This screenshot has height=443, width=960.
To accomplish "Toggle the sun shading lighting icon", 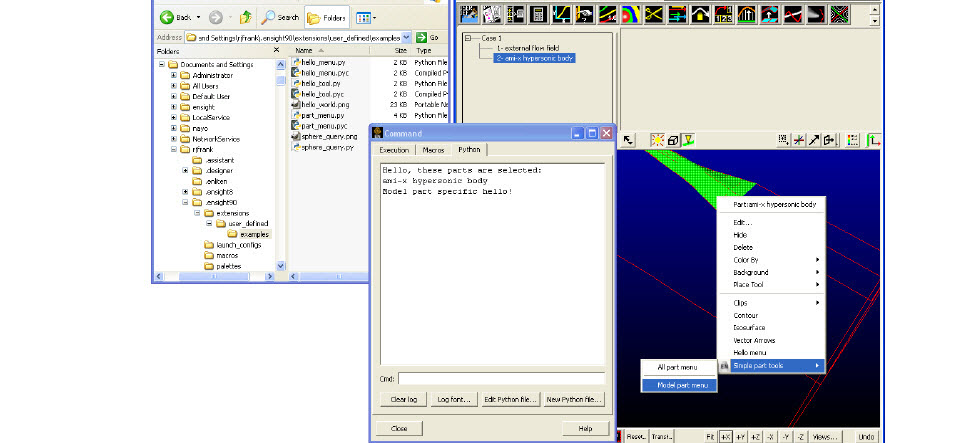I will [657, 140].
